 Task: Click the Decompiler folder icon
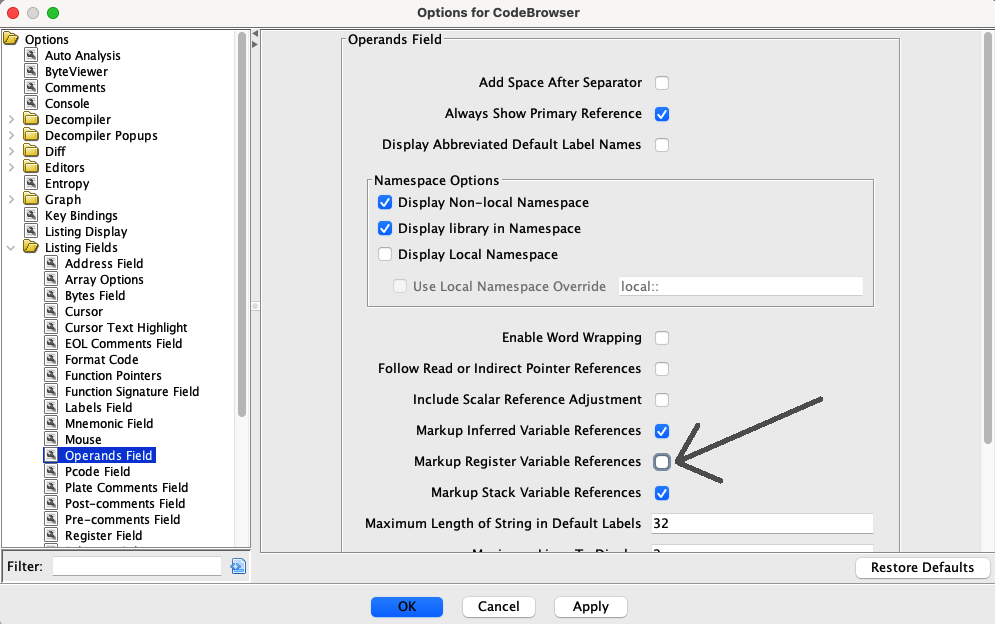[x=31, y=119]
